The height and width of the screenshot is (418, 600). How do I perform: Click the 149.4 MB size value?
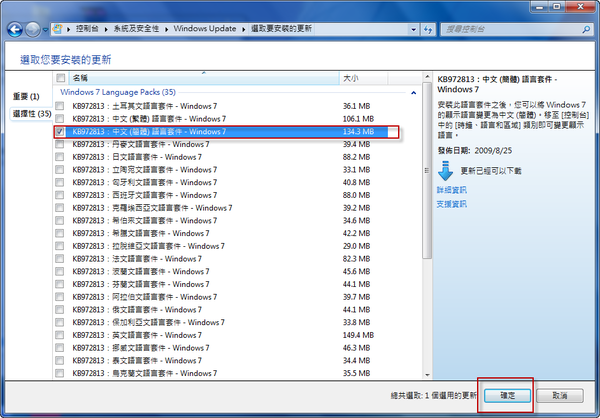pyautogui.click(x=358, y=335)
